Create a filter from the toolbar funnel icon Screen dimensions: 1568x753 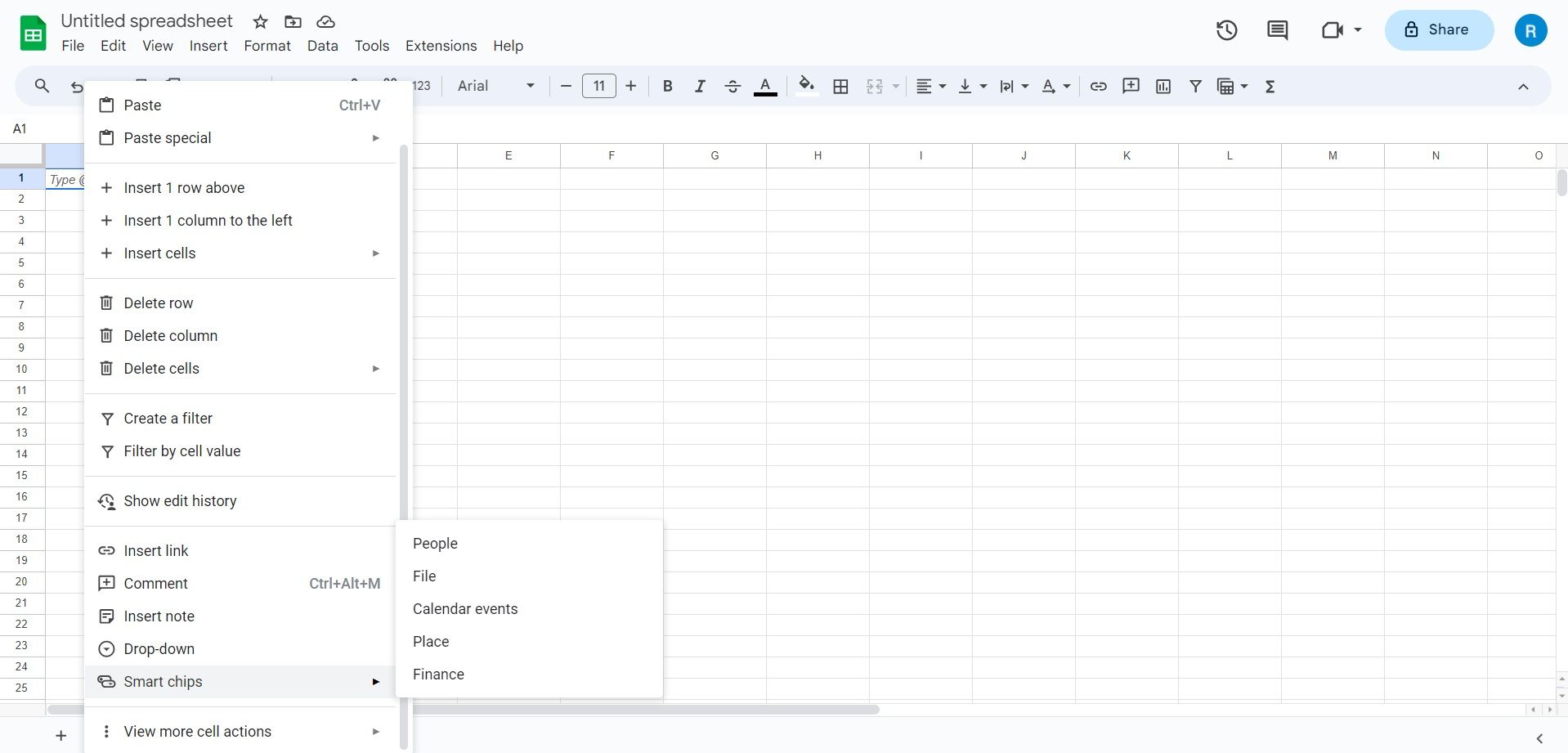(x=1195, y=86)
